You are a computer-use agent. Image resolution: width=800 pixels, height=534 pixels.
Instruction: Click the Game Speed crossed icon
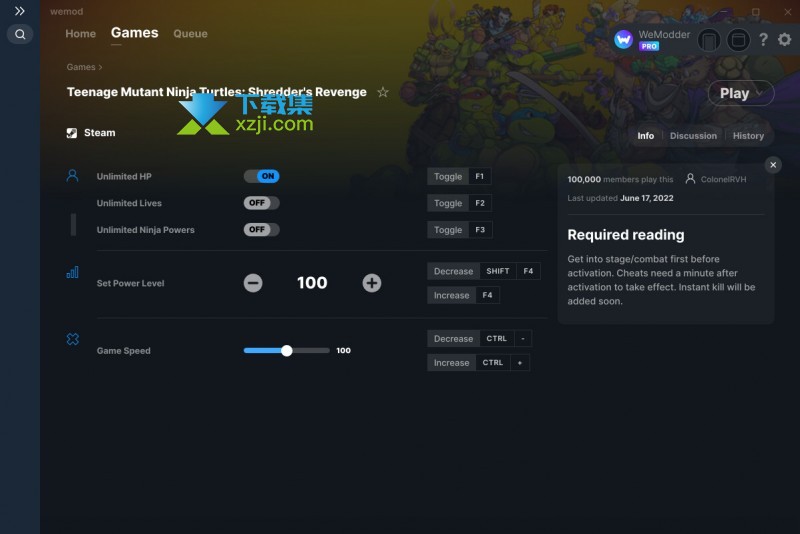click(x=72, y=339)
